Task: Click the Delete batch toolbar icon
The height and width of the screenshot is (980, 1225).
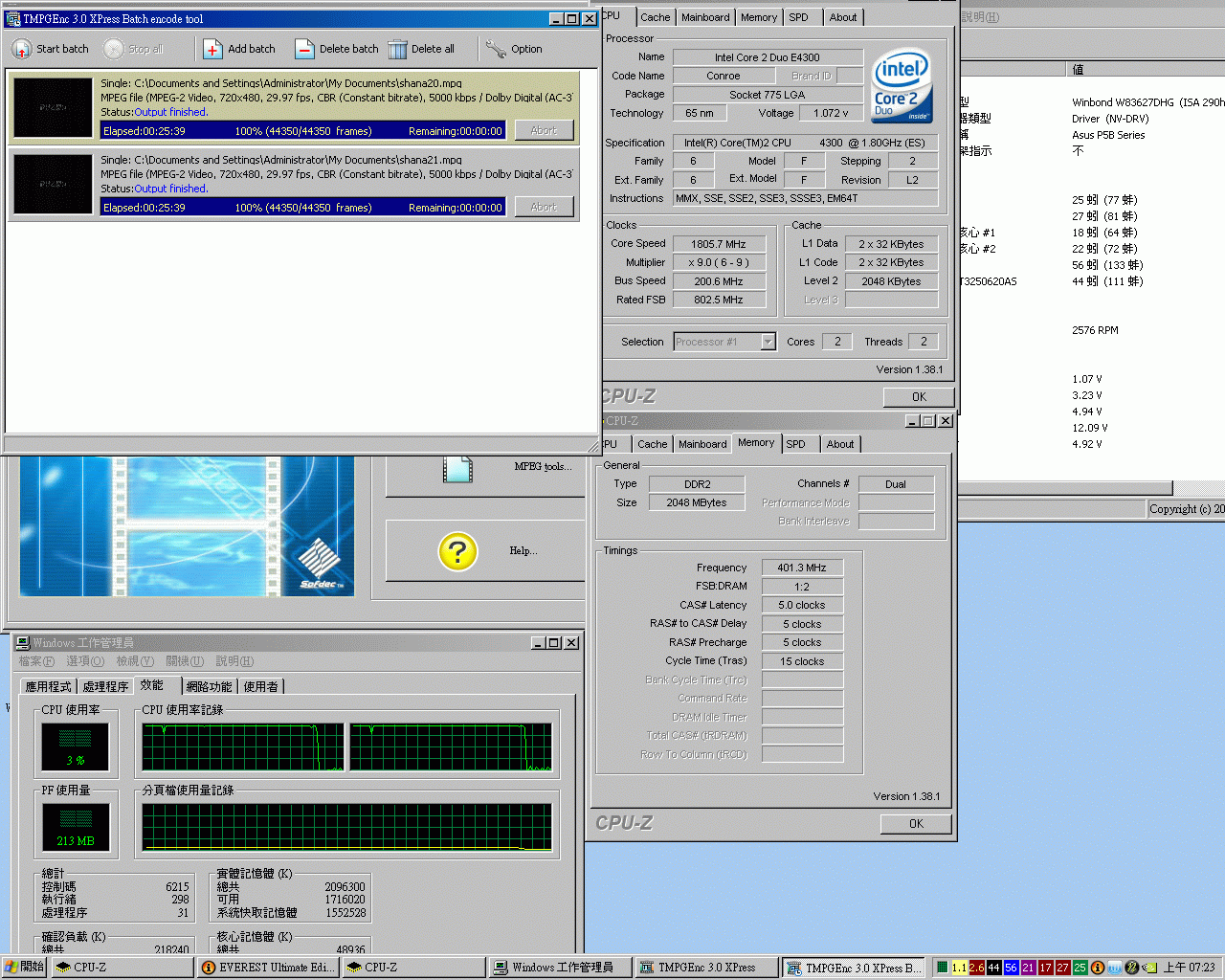Action: tap(304, 49)
